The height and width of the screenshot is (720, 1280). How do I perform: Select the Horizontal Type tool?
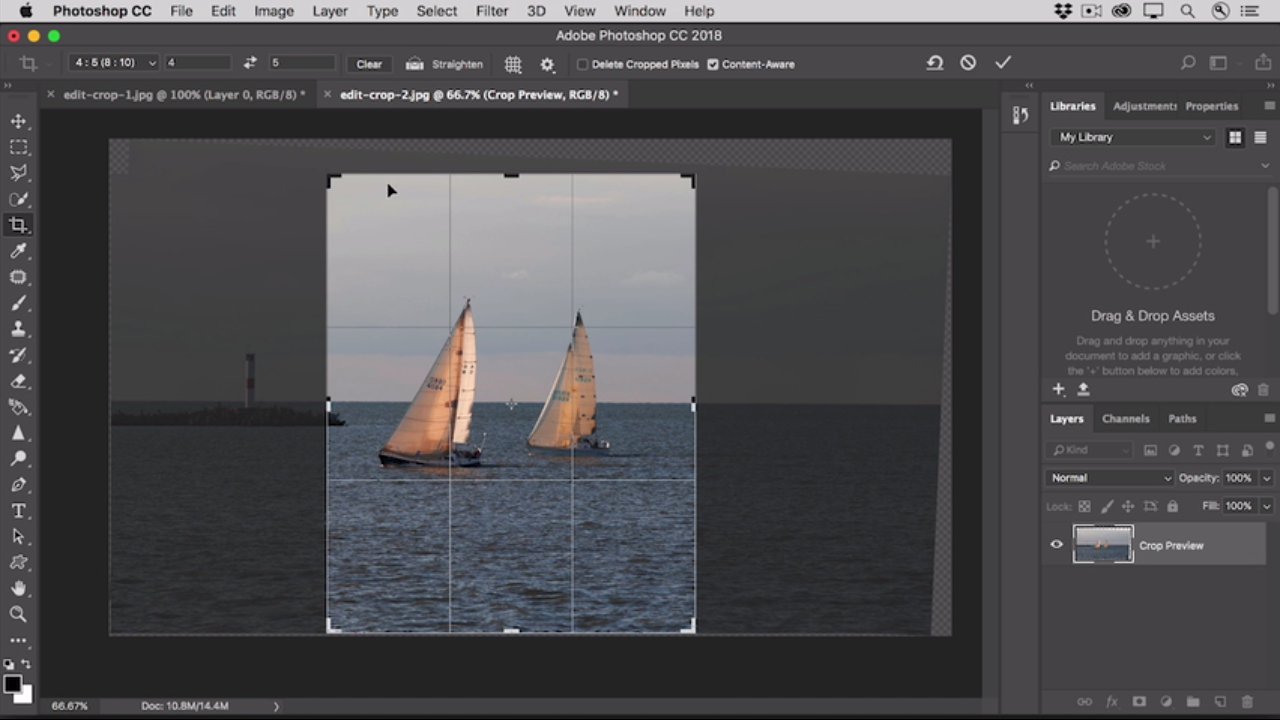pyautogui.click(x=18, y=511)
